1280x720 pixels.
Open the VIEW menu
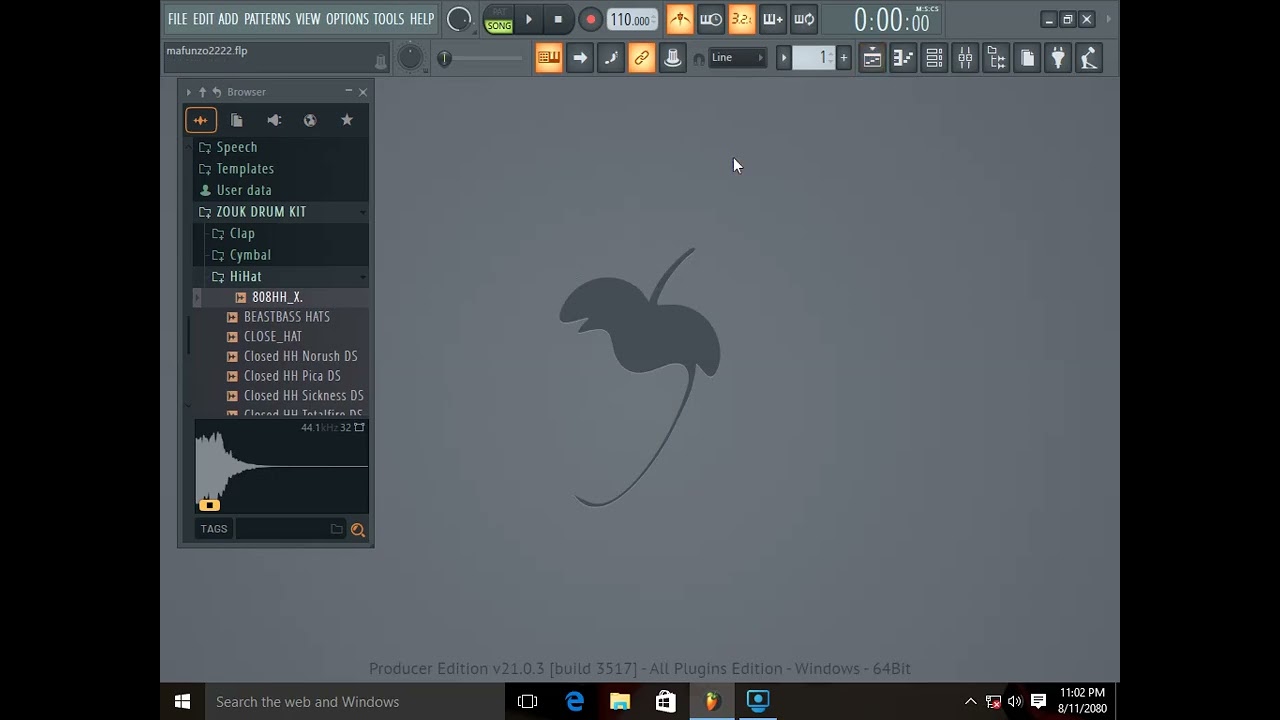click(308, 19)
